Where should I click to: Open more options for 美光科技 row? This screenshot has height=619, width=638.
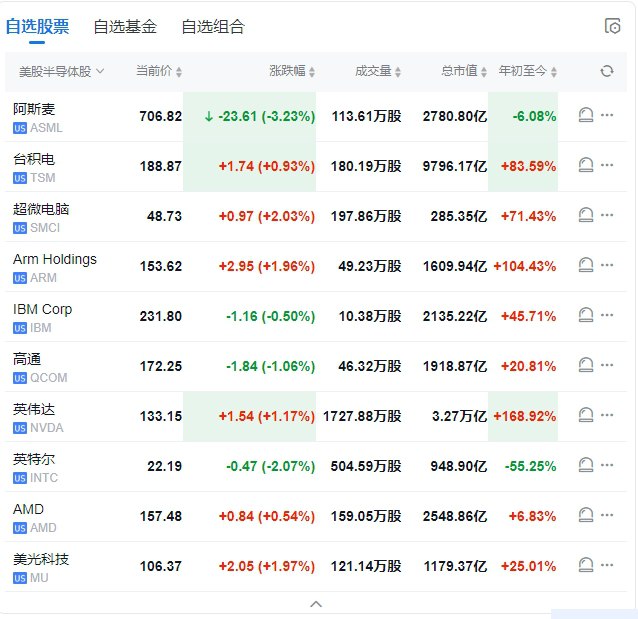point(607,565)
